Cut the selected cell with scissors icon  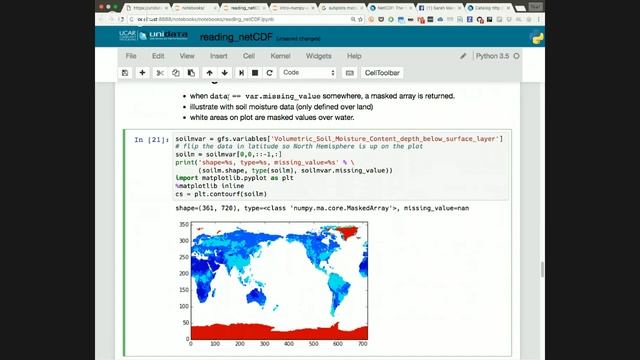click(x=160, y=73)
